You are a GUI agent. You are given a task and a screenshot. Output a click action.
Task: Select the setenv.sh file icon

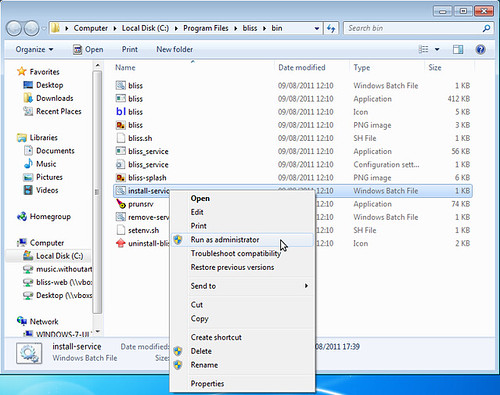120,230
